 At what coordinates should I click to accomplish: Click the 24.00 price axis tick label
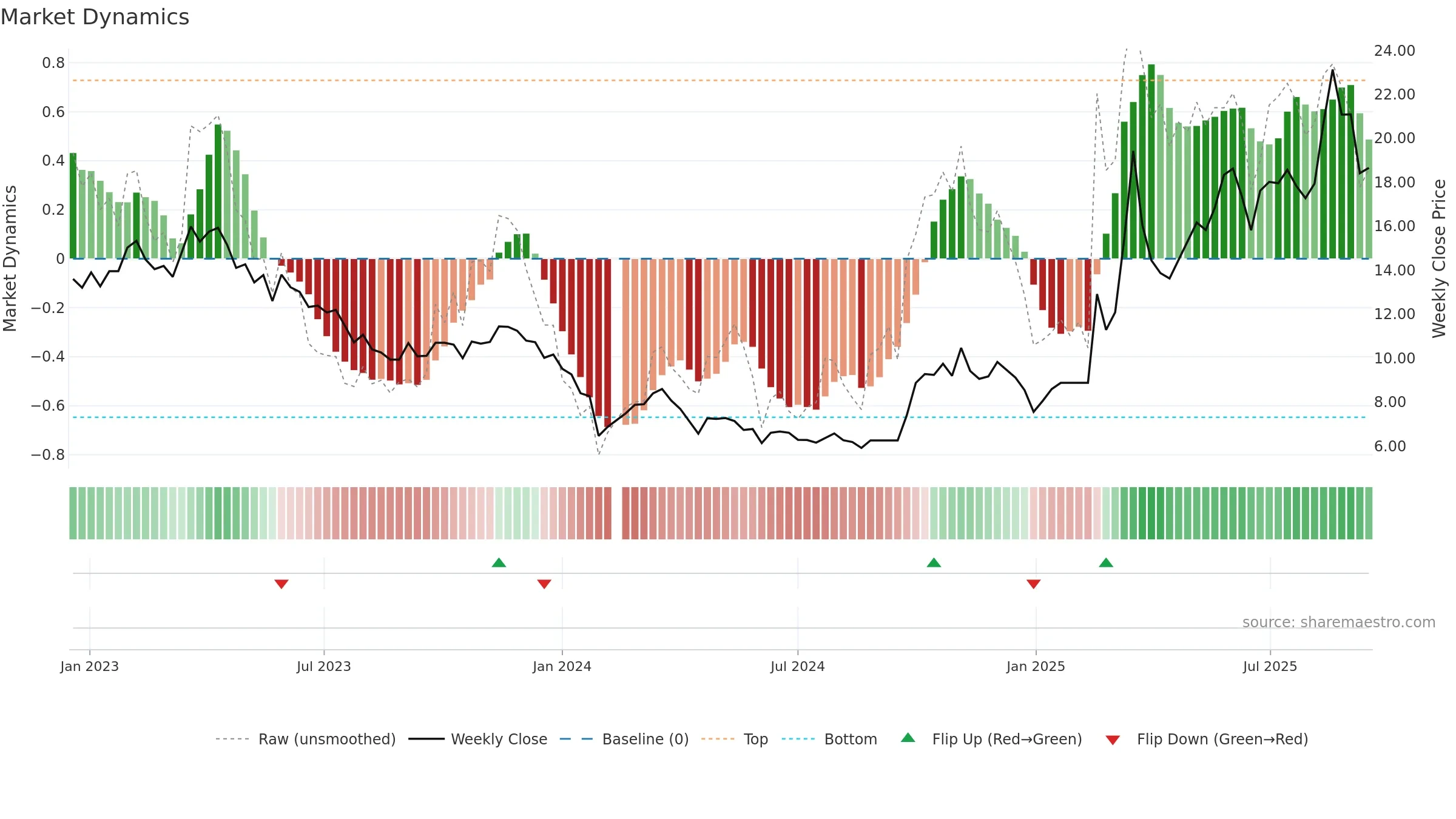tap(1395, 50)
